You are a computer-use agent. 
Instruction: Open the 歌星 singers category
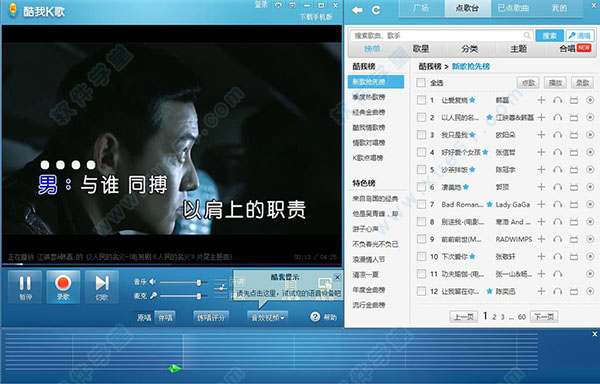(421, 49)
